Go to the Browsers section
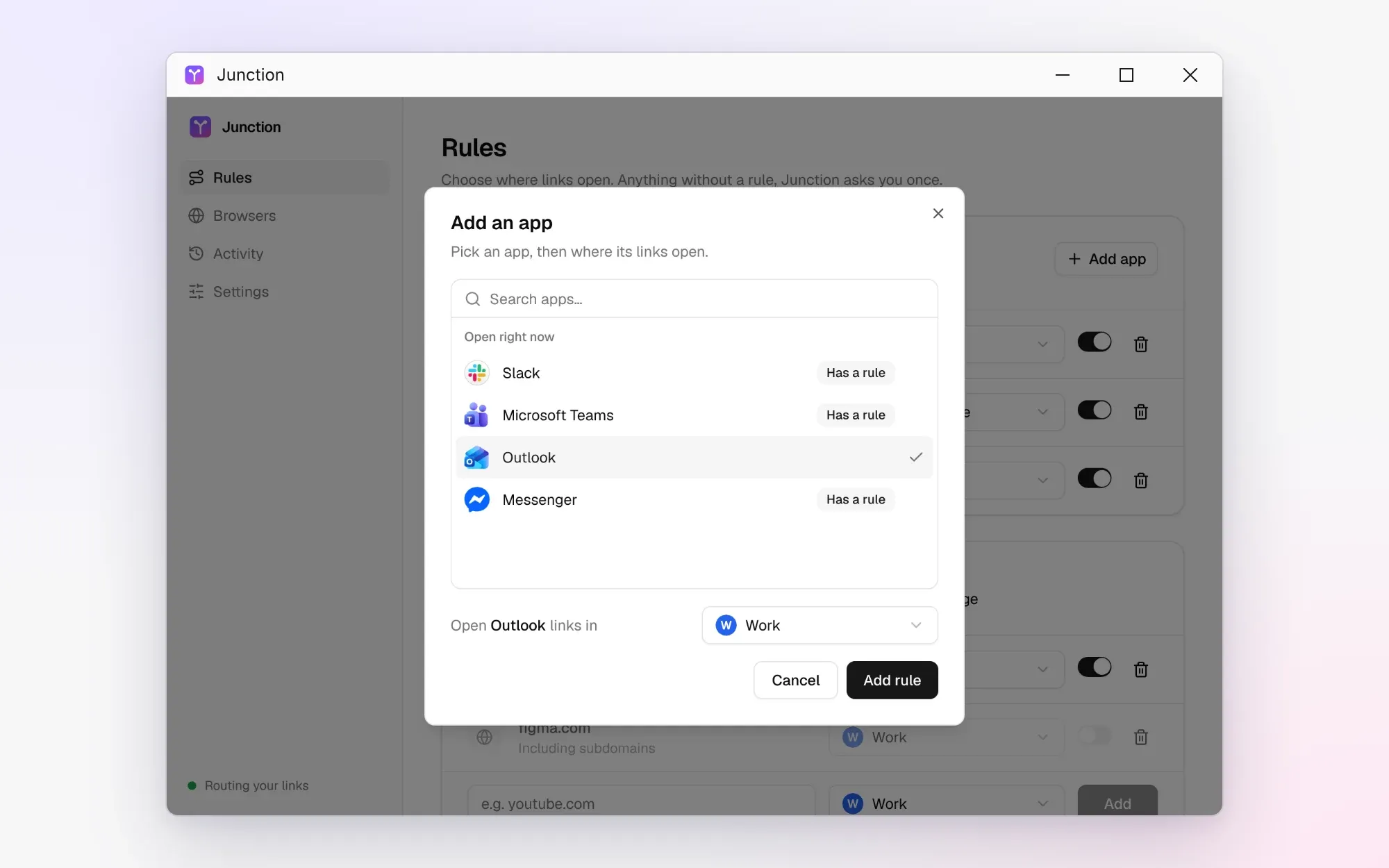Viewport: 1389px width, 868px height. (x=285, y=216)
